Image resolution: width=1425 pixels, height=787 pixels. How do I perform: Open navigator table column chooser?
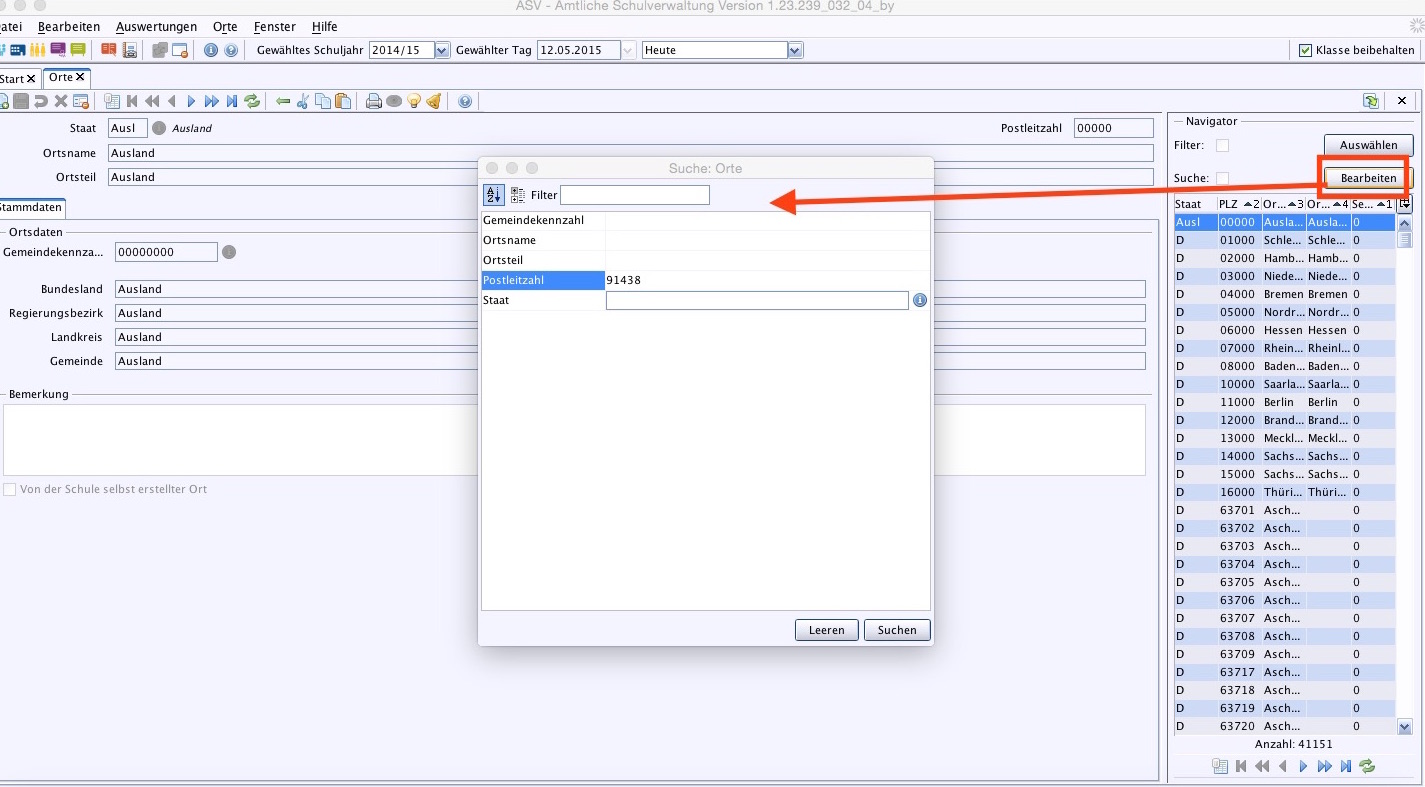pyautogui.click(x=1405, y=204)
